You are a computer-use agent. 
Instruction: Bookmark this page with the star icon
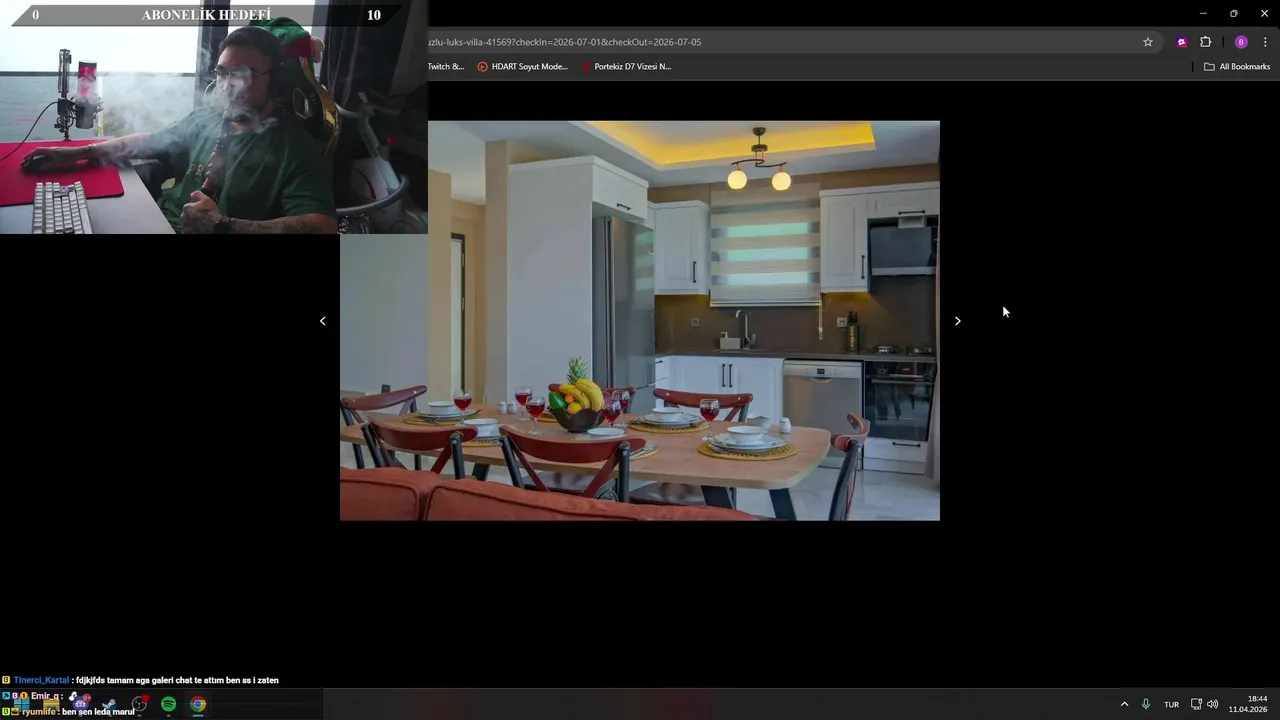[1148, 42]
